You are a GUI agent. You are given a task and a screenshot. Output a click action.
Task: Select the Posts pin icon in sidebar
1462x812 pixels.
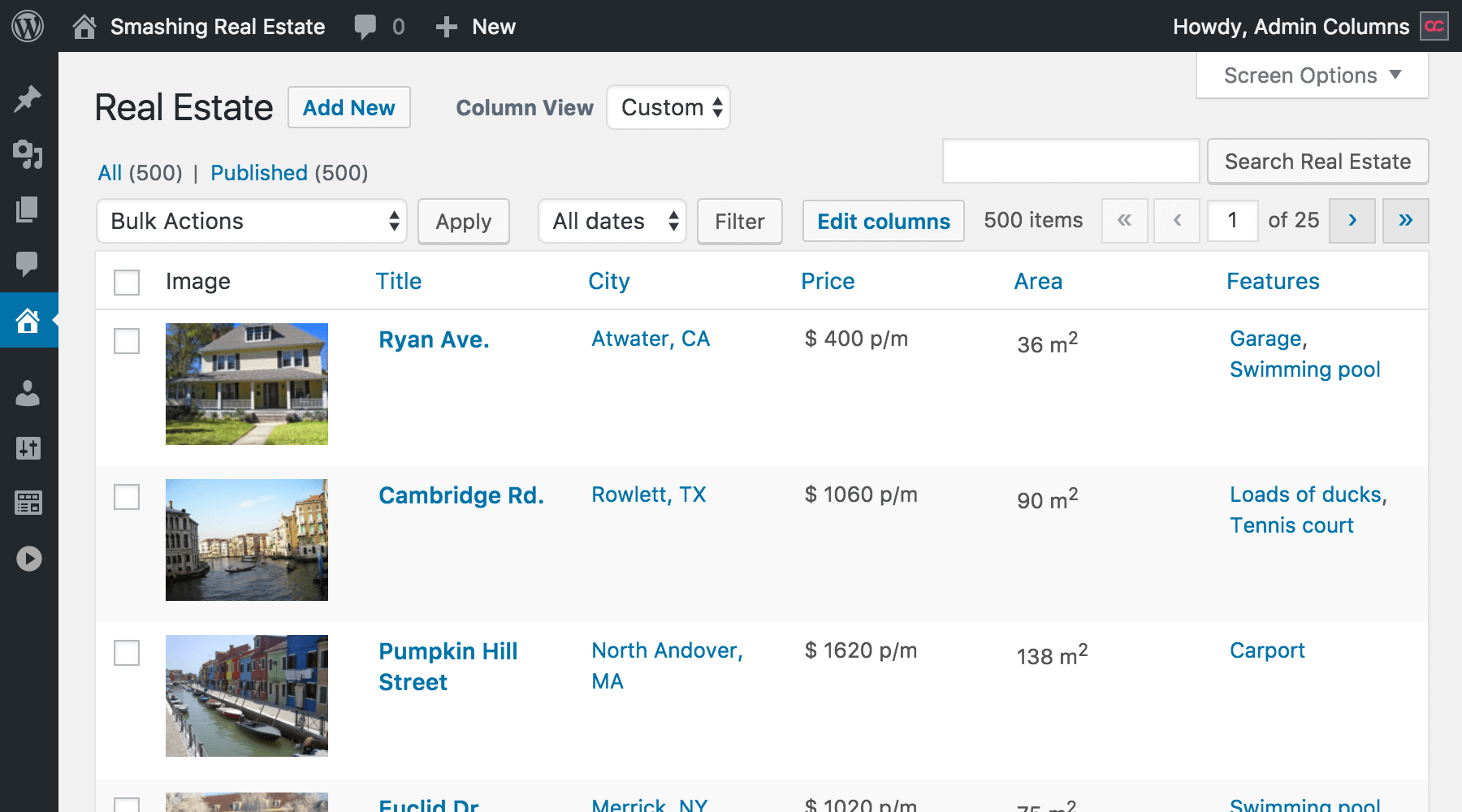point(28,97)
